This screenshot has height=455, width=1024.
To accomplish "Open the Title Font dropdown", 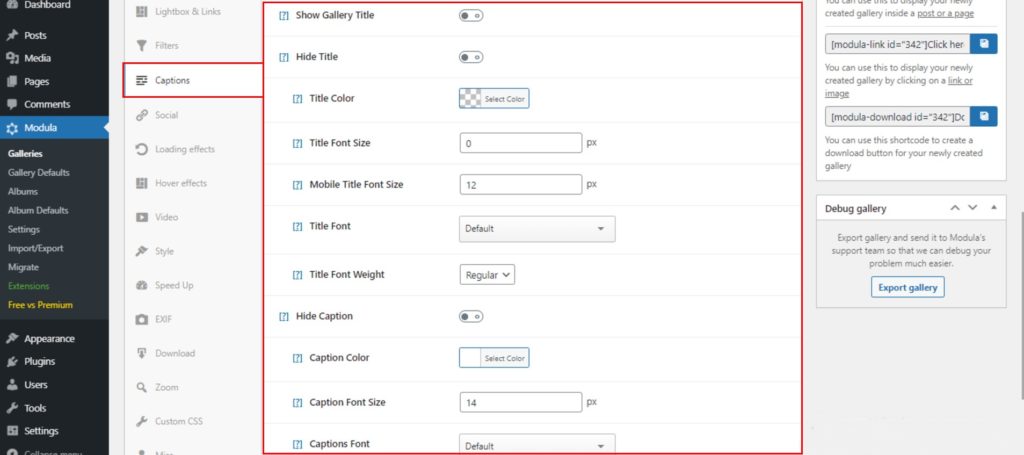I will coord(536,229).
